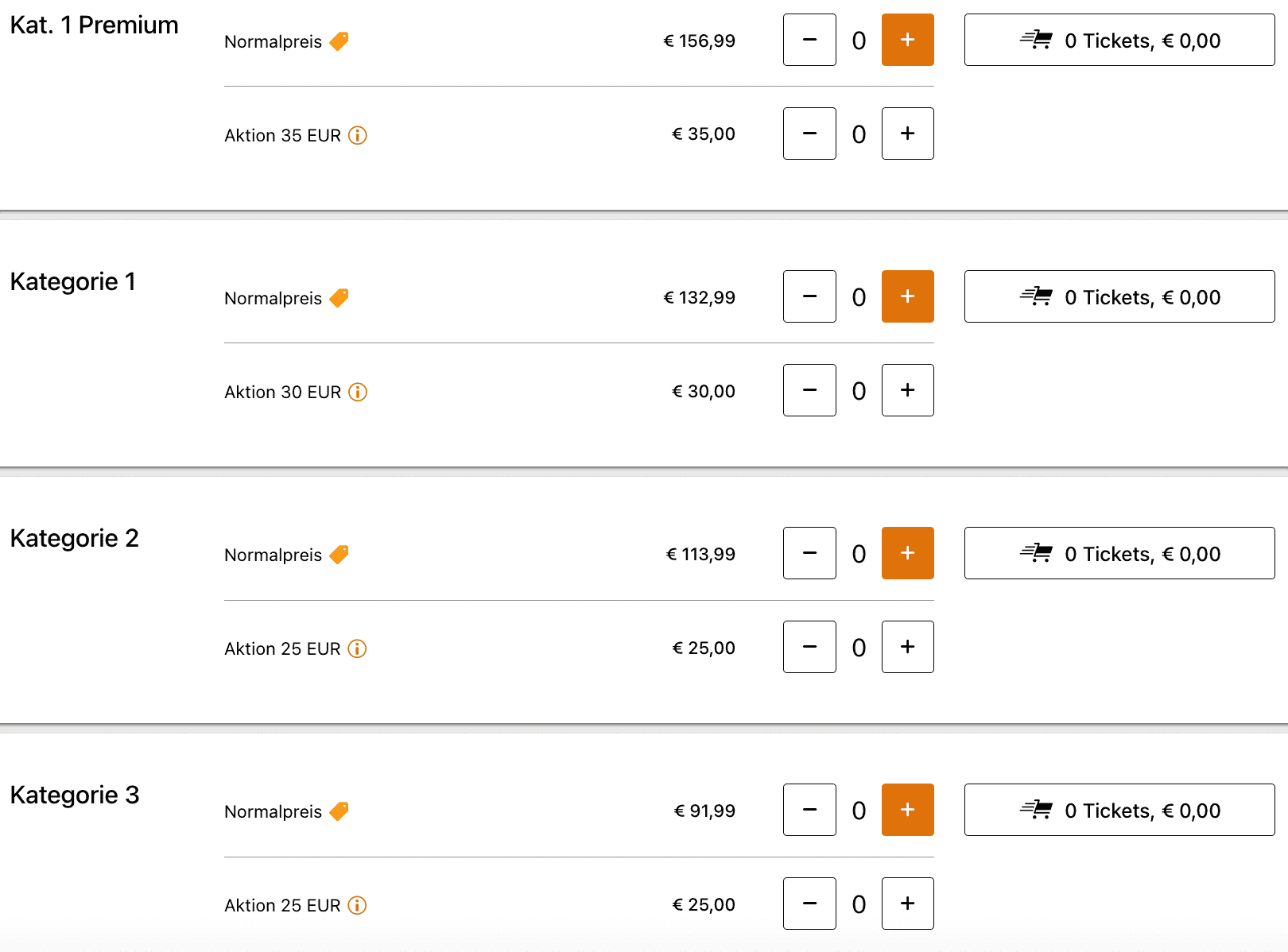Click the Kategorie 1 Normalpreis price tag icon

click(339, 297)
